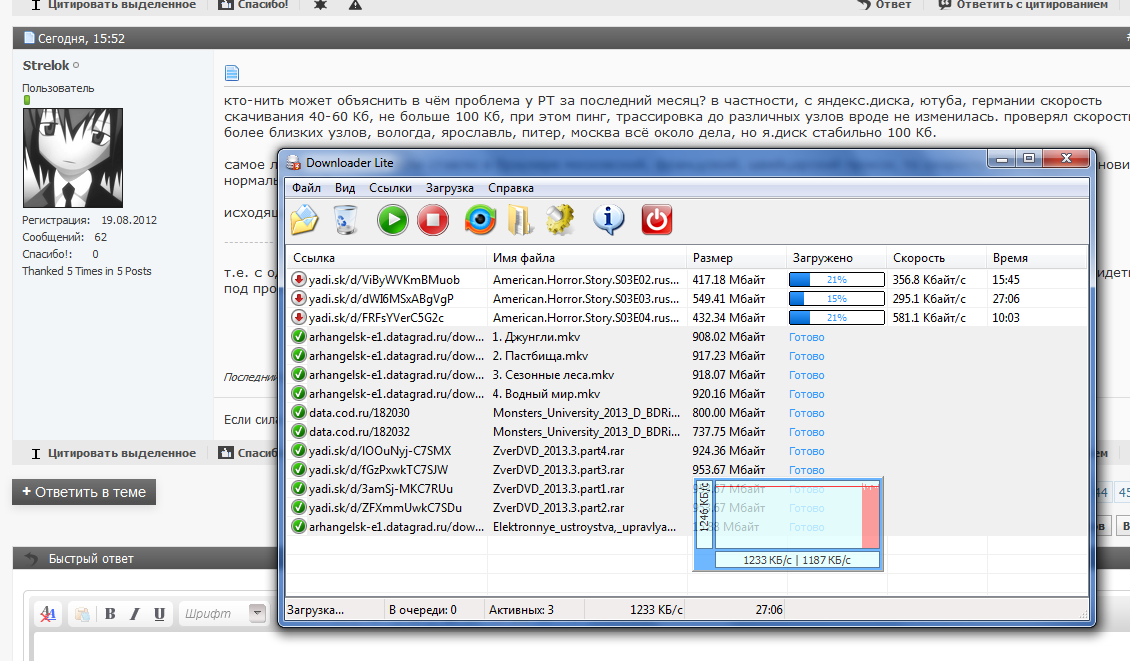Sort by the Размер column header

[x=737, y=257]
